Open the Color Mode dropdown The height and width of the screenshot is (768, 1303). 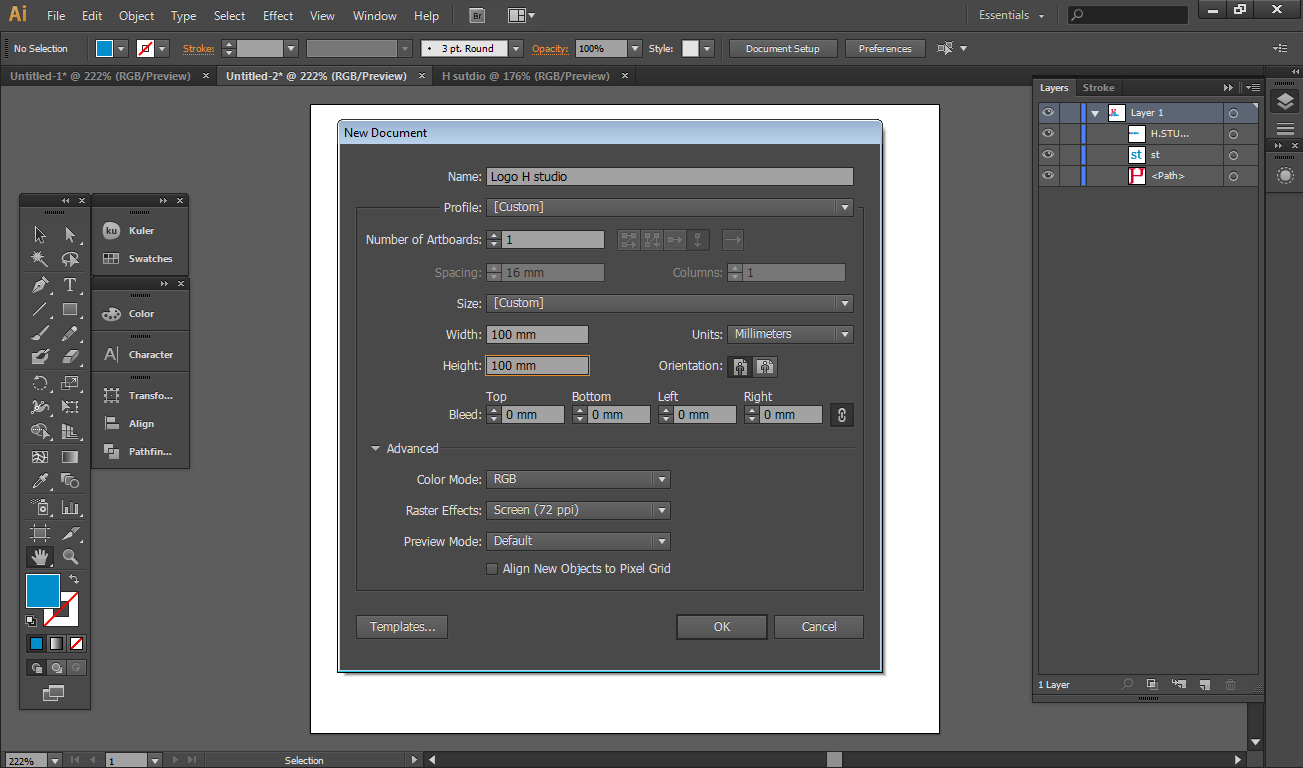pos(578,479)
